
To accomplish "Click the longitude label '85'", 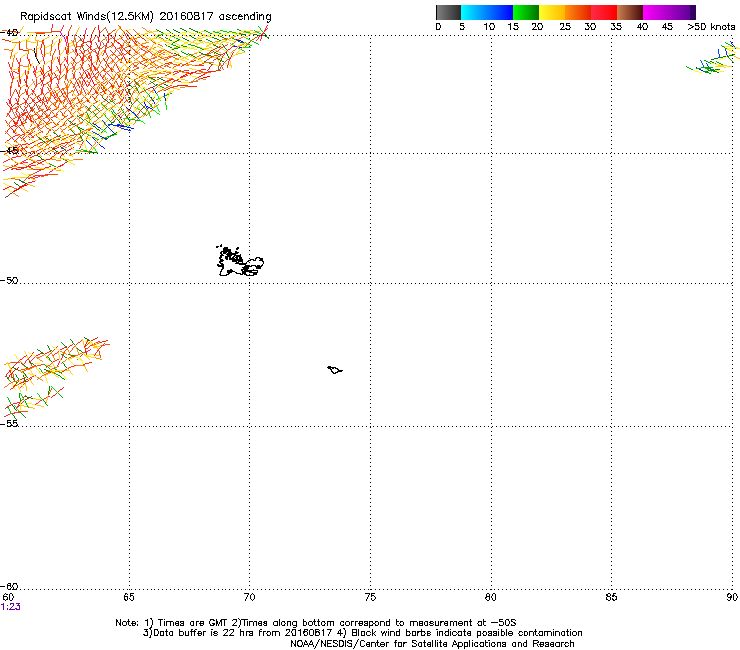I will pos(611,597).
